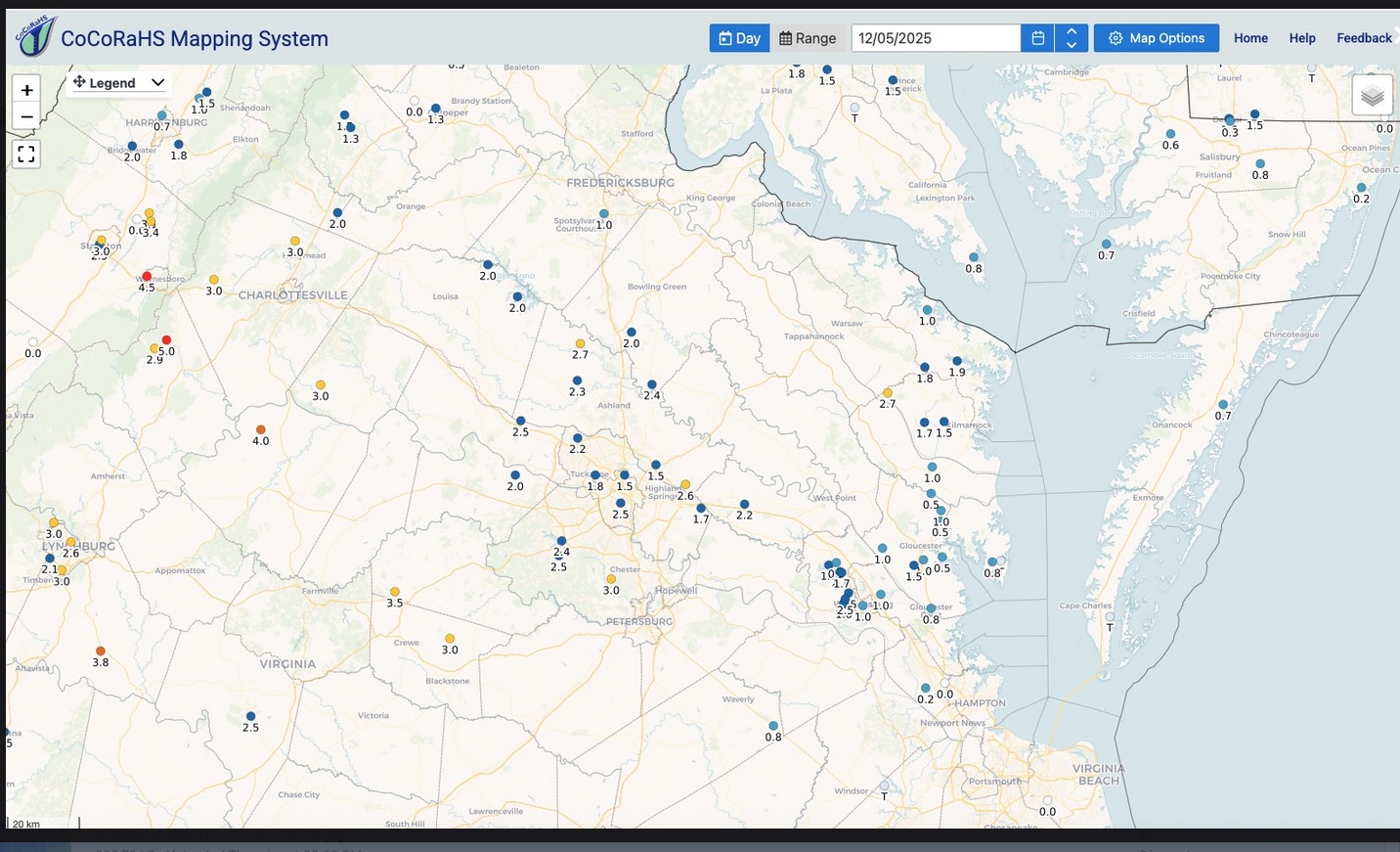
Task: Zoom out of the map
Action: tap(26, 116)
